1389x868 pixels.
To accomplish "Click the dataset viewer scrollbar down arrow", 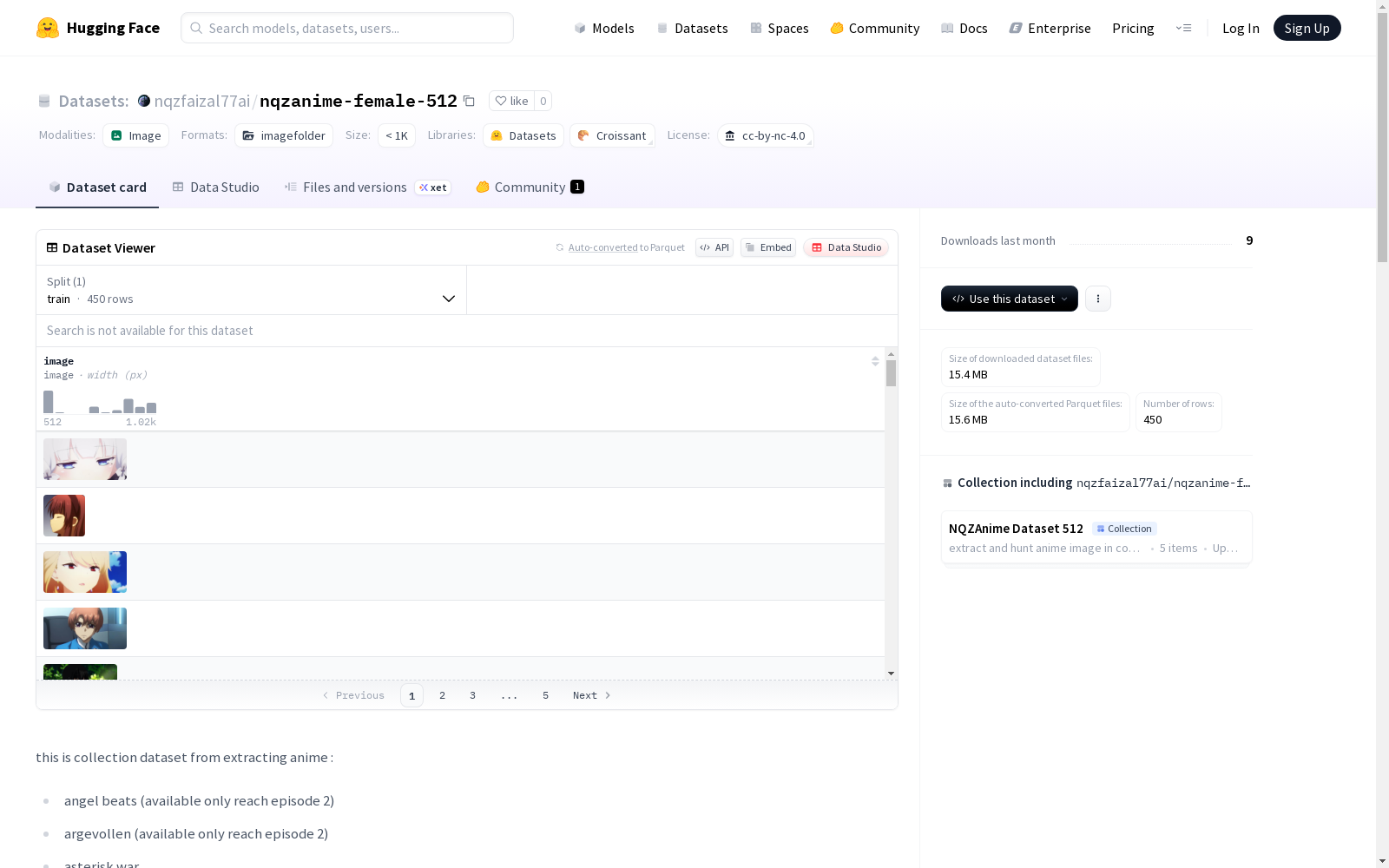I will click(x=891, y=674).
